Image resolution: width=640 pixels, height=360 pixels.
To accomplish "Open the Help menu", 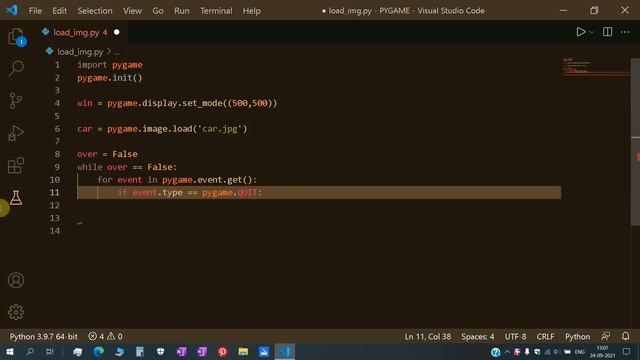I will click(x=251, y=11).
